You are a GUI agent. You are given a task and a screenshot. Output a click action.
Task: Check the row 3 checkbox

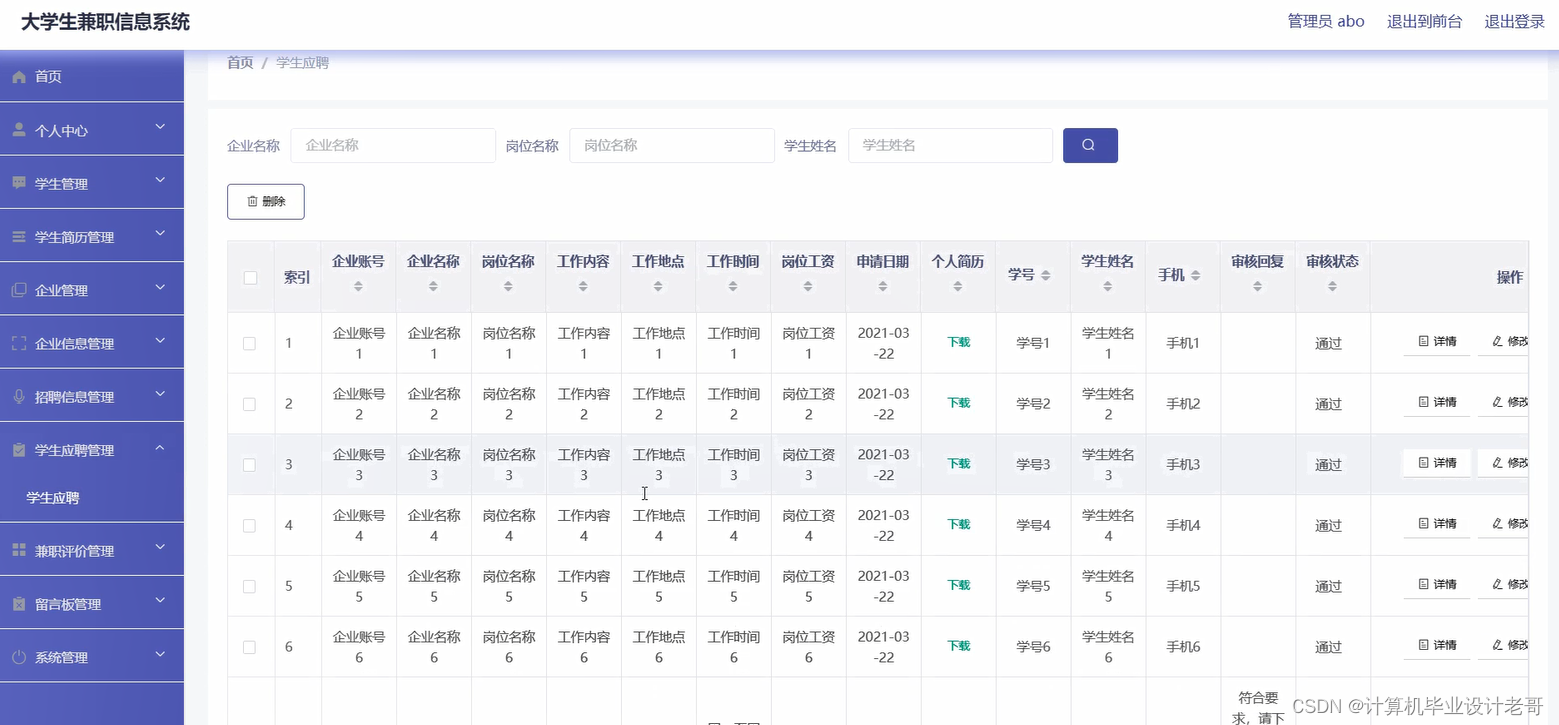point(249,465)
